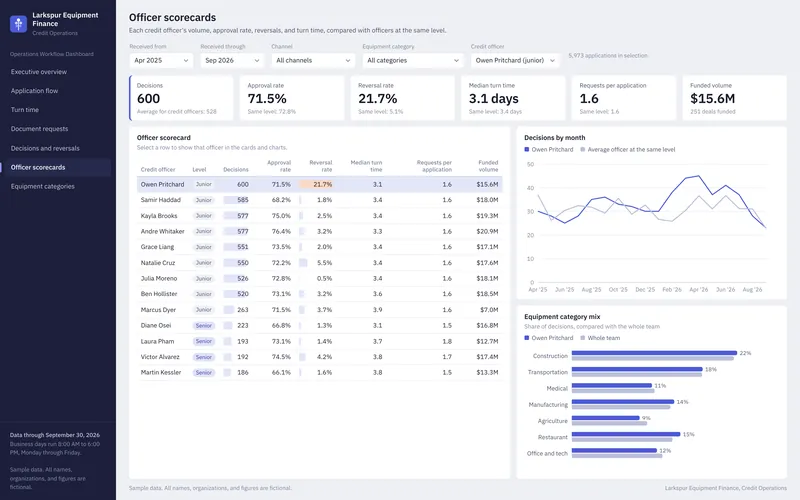Open Credit officer Owen Pritchard dropdown
Image resolution: width=800 pixels, height=500 pixels.
point(515,60)
